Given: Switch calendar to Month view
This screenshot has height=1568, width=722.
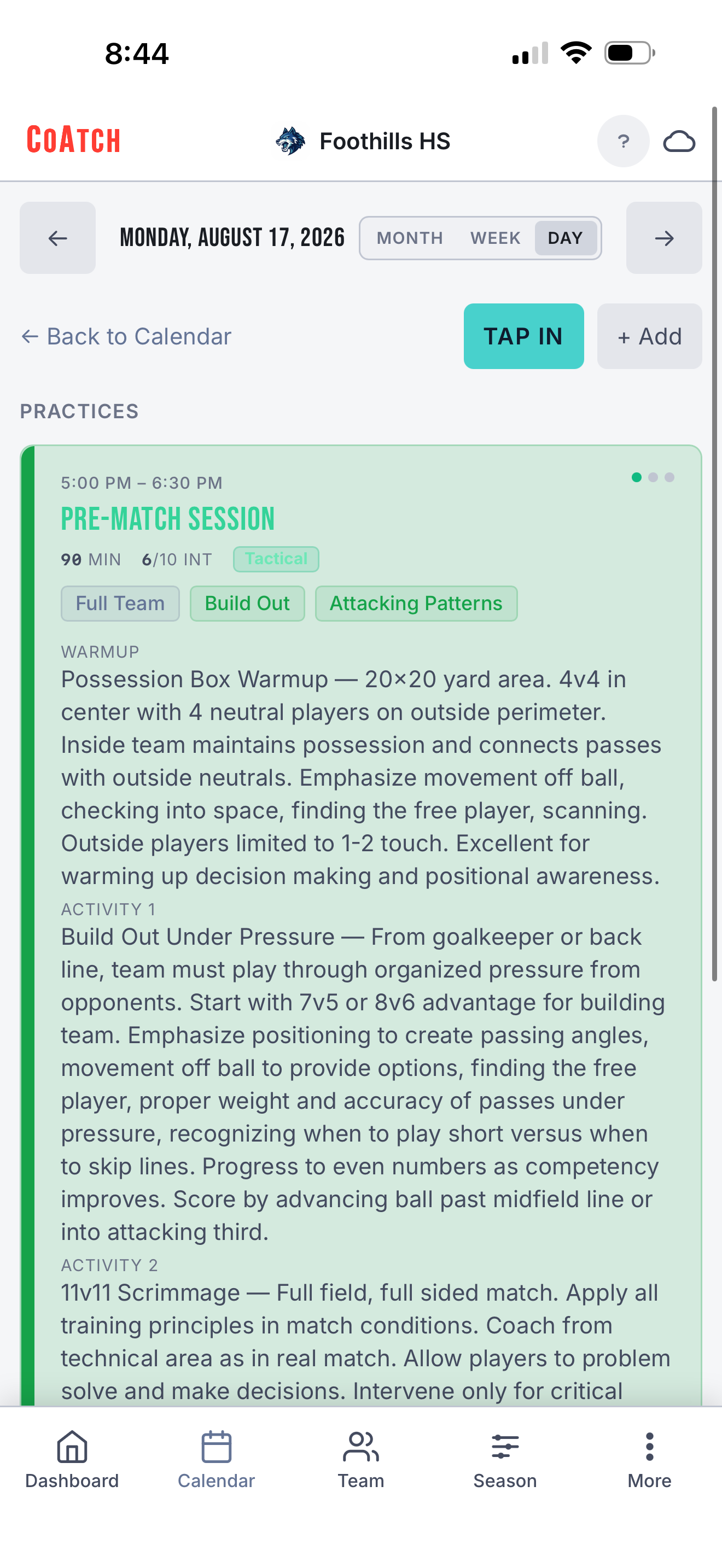Looking at the screenshot, I should tap(410, 238).
